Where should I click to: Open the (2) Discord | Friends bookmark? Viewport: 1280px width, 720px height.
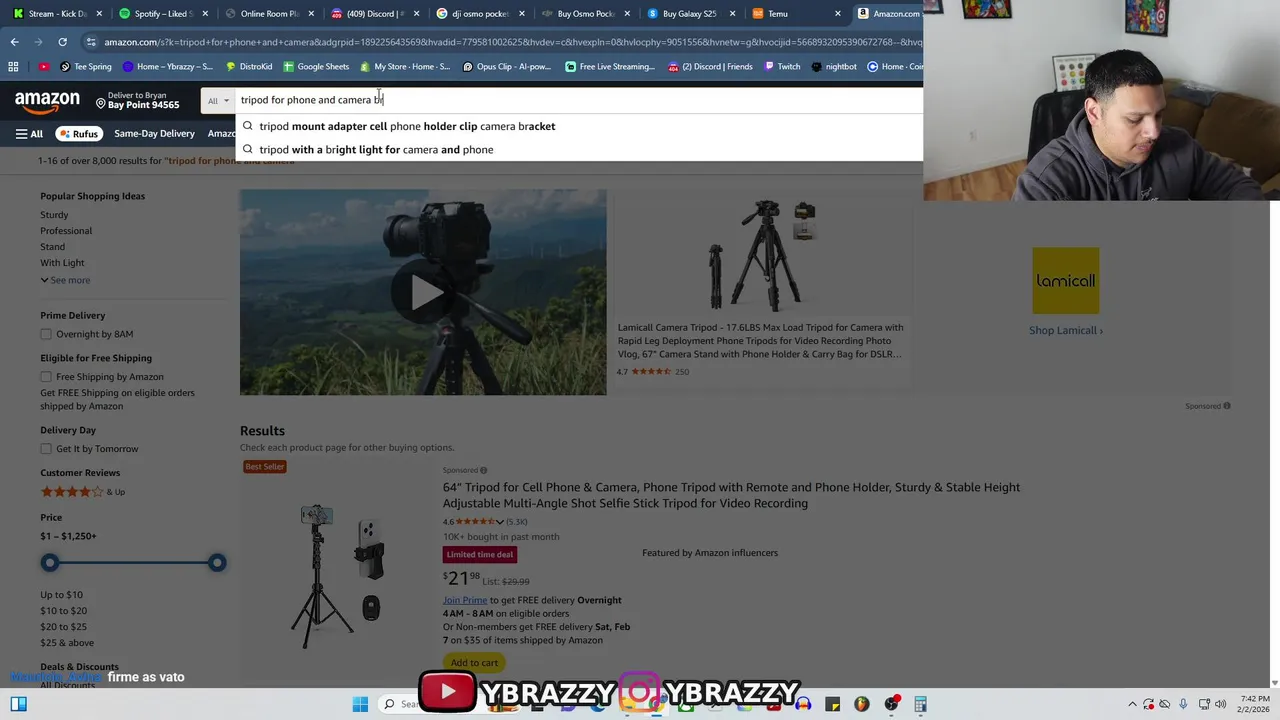(x=710, y=67)
